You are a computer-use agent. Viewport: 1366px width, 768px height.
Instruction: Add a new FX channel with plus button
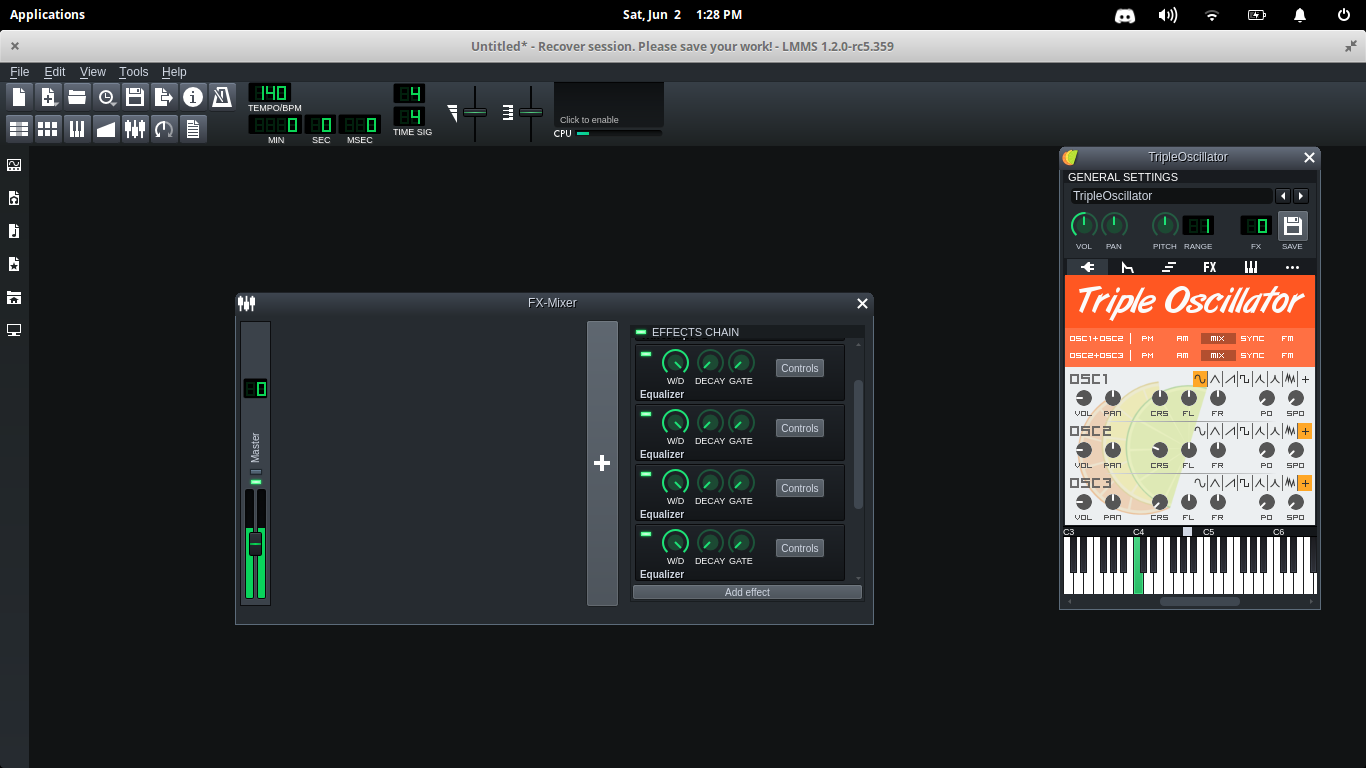[602, 463]
